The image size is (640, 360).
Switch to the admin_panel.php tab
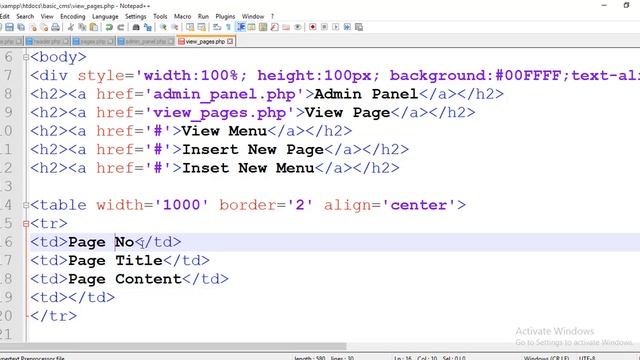(146, 42)
